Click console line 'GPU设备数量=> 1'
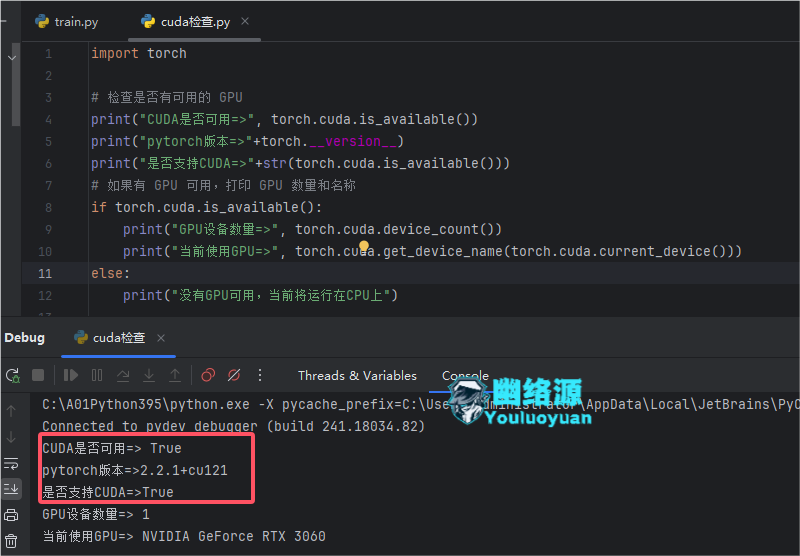 point(96,514)
